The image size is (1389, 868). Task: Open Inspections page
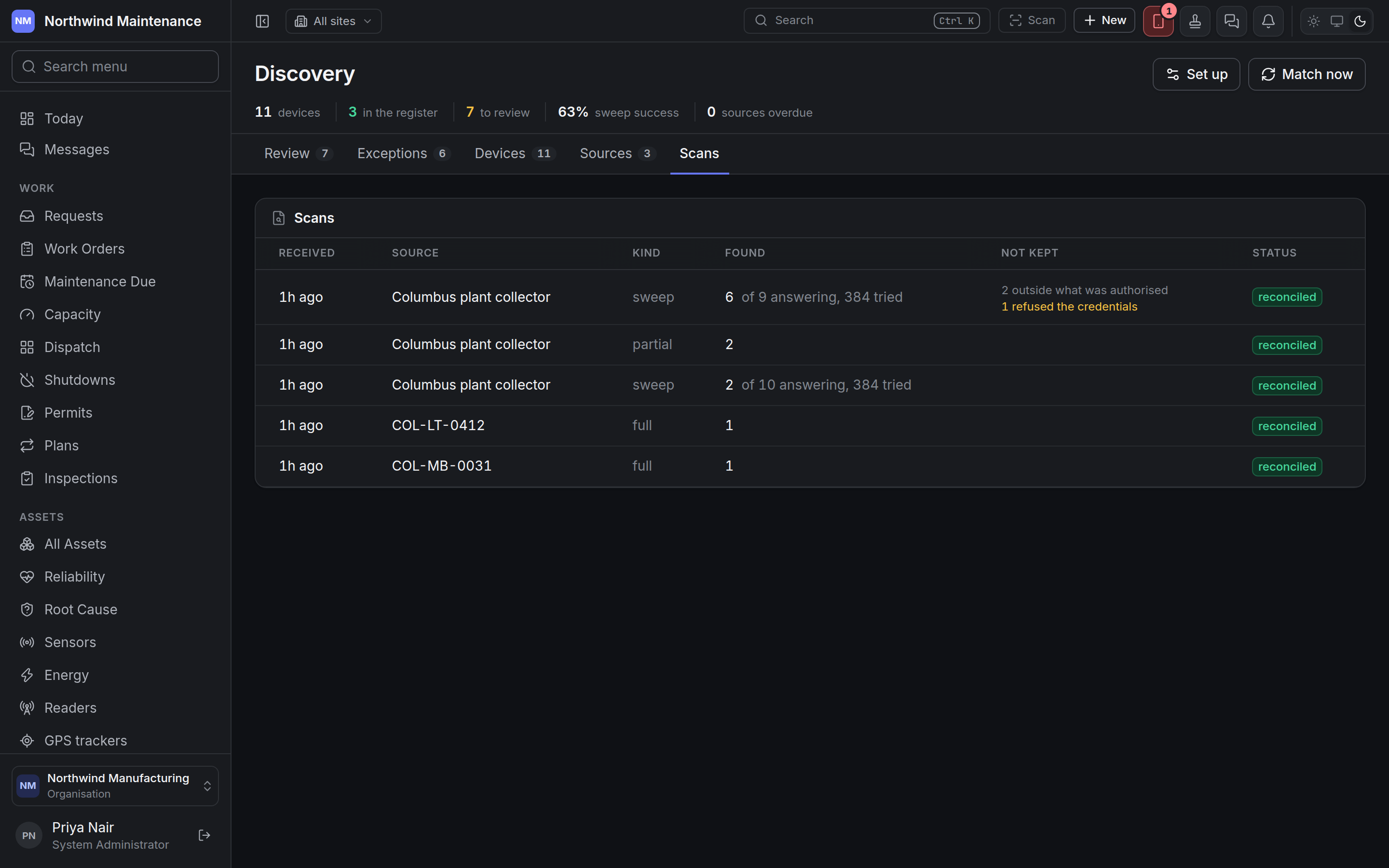point(115,477)
